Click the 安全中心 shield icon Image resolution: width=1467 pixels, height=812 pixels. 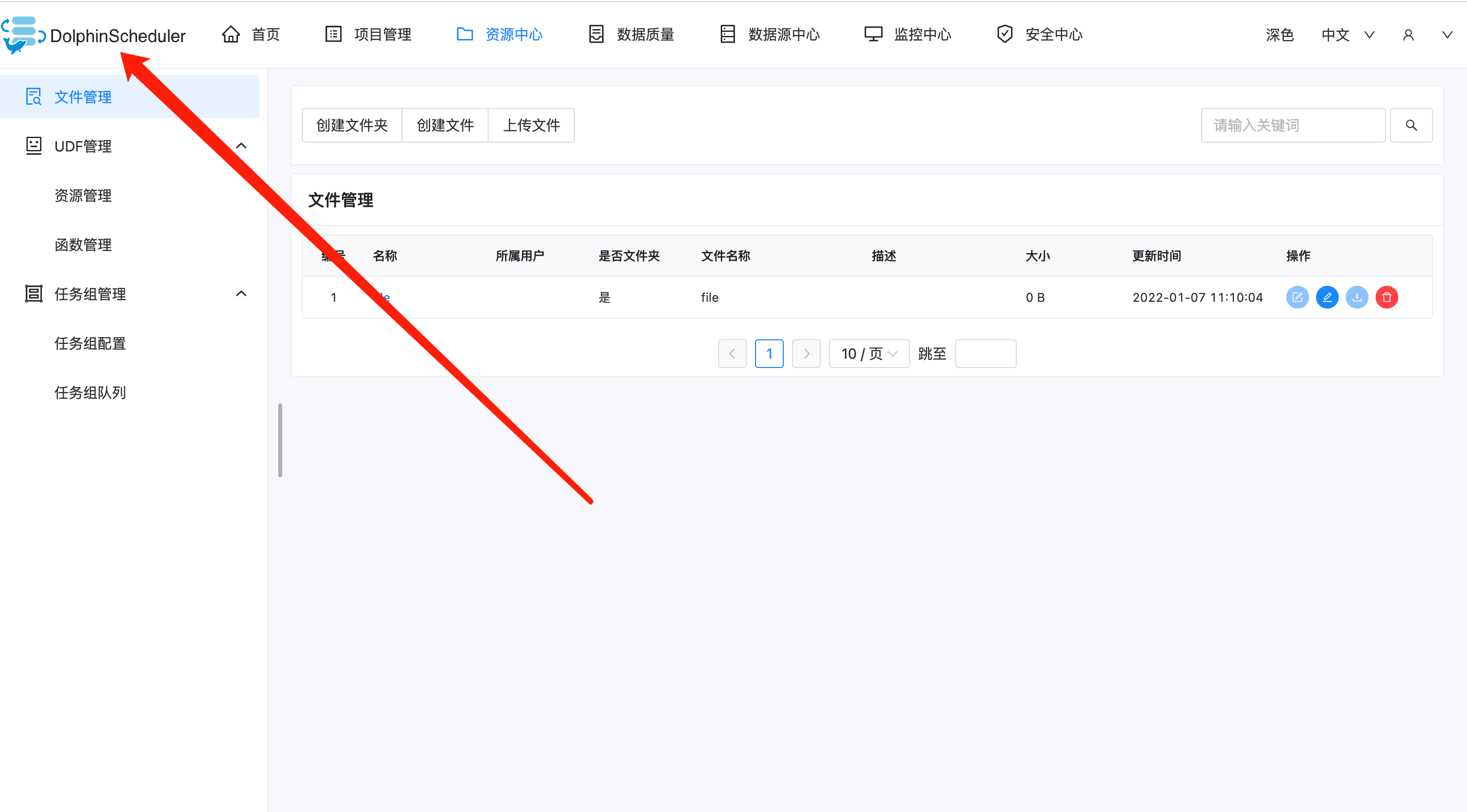coord(1004,33)
